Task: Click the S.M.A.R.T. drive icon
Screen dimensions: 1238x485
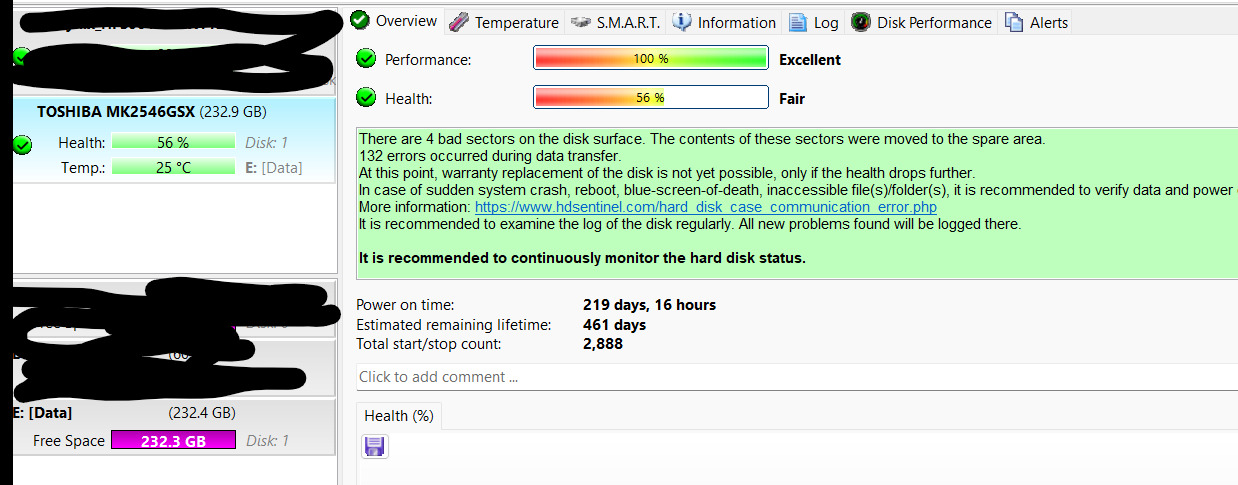Action: 579,22
